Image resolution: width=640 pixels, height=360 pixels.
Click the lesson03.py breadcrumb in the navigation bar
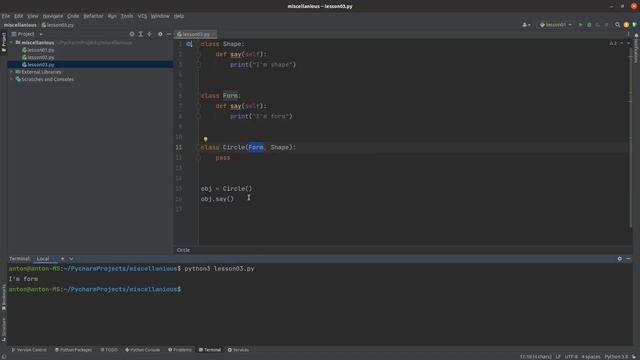pyautogui.click(x=58, y=25)
